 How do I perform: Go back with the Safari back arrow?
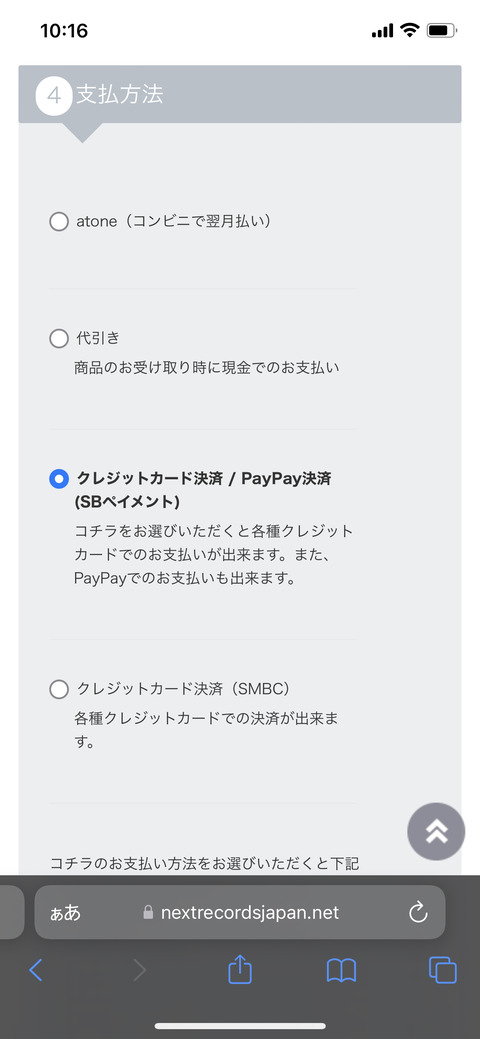[x=36, y=971]
